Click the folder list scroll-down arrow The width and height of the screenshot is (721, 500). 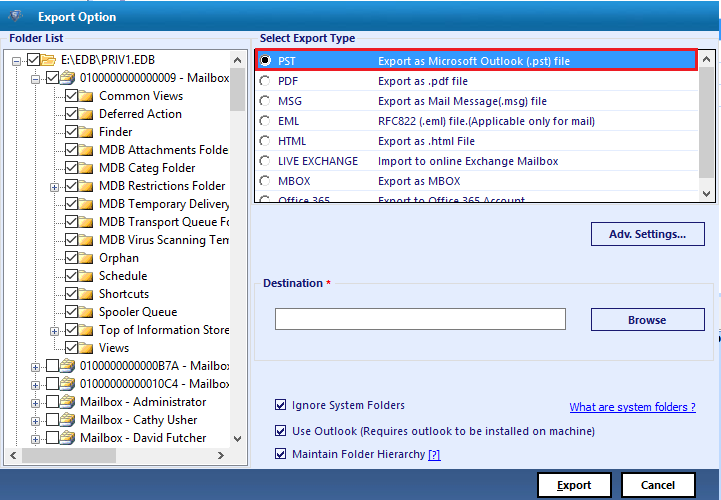[x=237, y=439]
